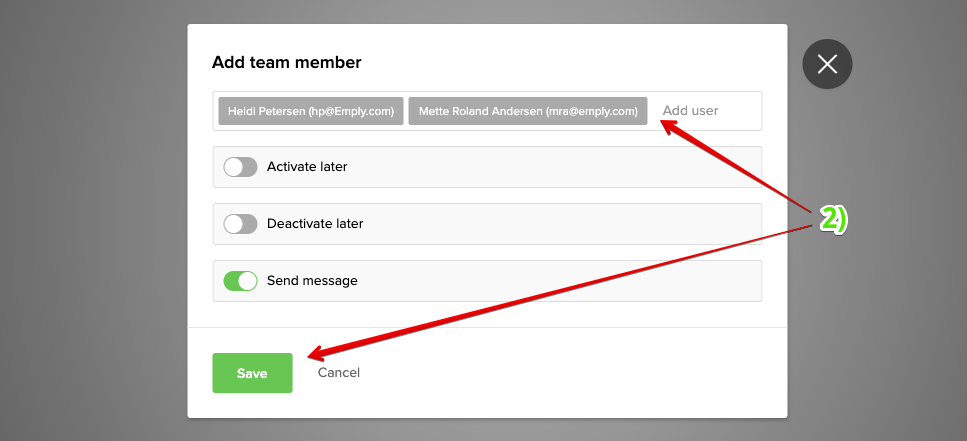Click the dimmed backdrop left of the dialog
The height and width of the screenshot is (441, 967).
click(90, 220)
